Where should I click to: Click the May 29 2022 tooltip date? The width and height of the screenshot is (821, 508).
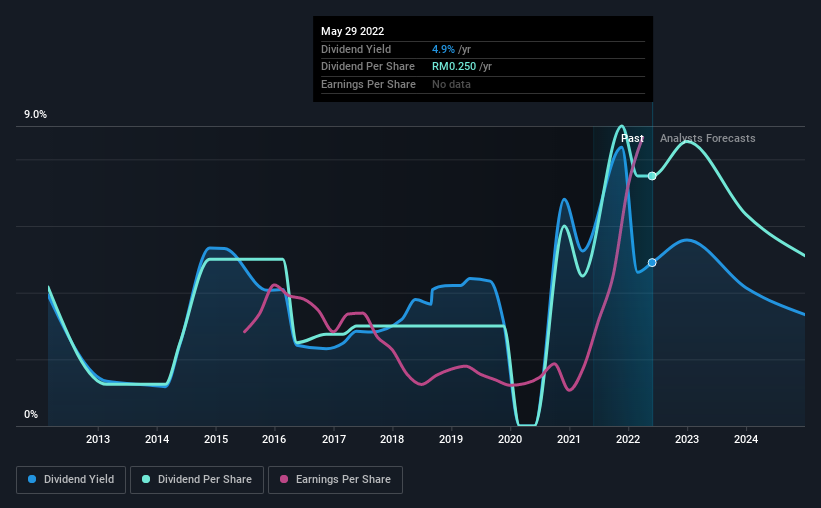pyautogui.click(x=352, y=32)
